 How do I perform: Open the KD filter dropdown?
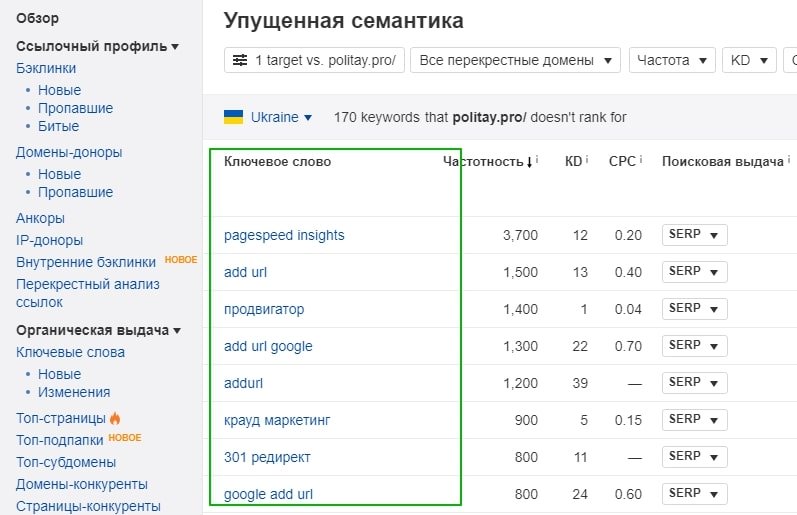(749, 60)
